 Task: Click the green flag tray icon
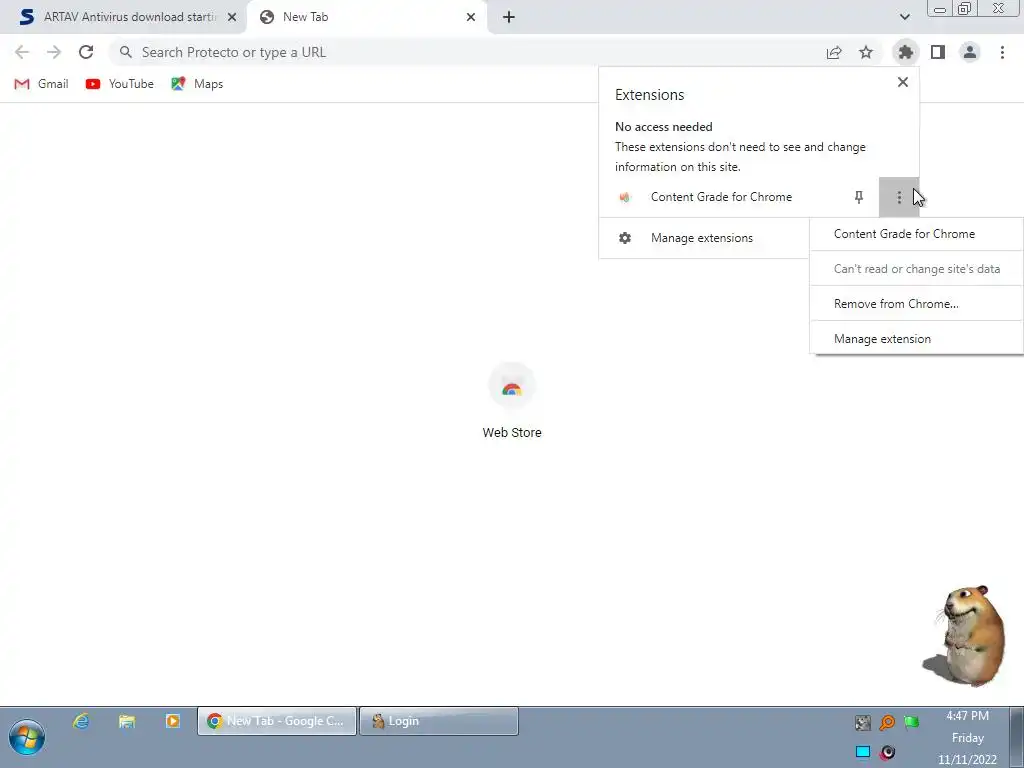(911, 722)
